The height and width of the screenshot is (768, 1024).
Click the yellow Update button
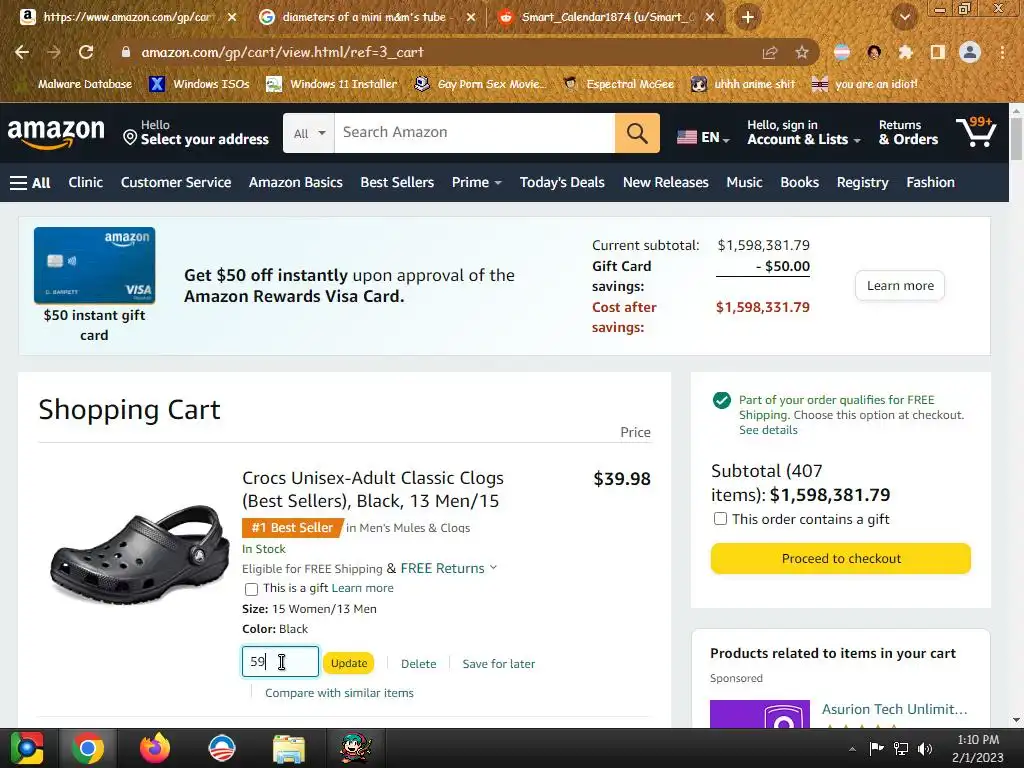pos(349,663)
